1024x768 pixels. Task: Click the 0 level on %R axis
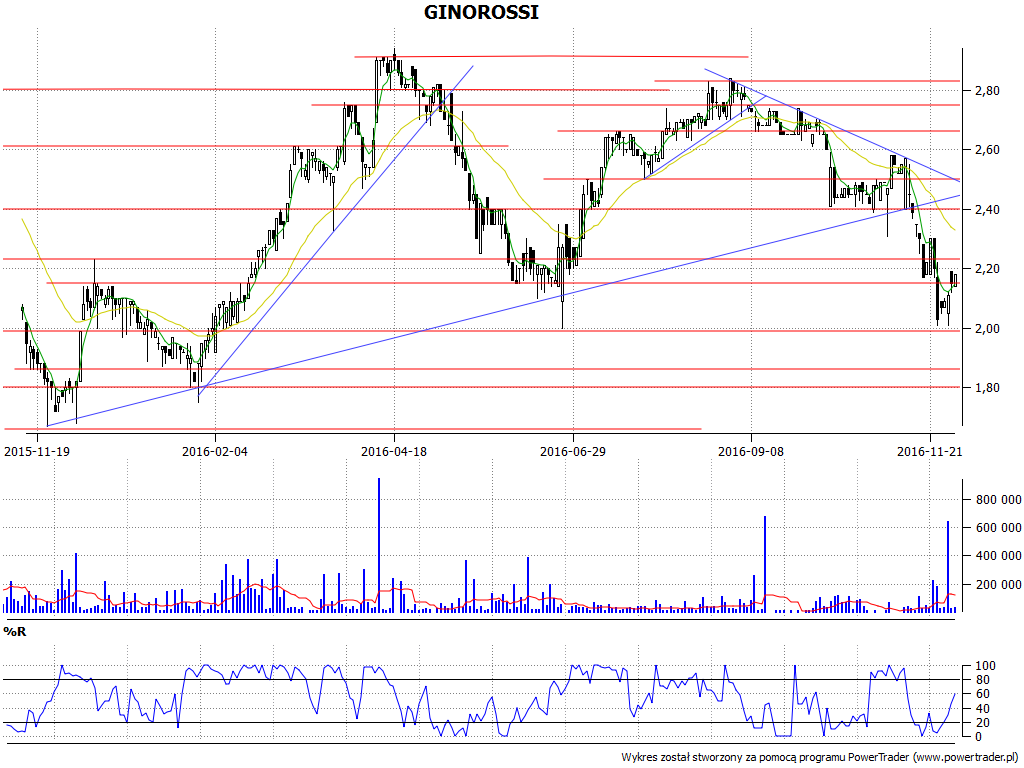[978, 737]
